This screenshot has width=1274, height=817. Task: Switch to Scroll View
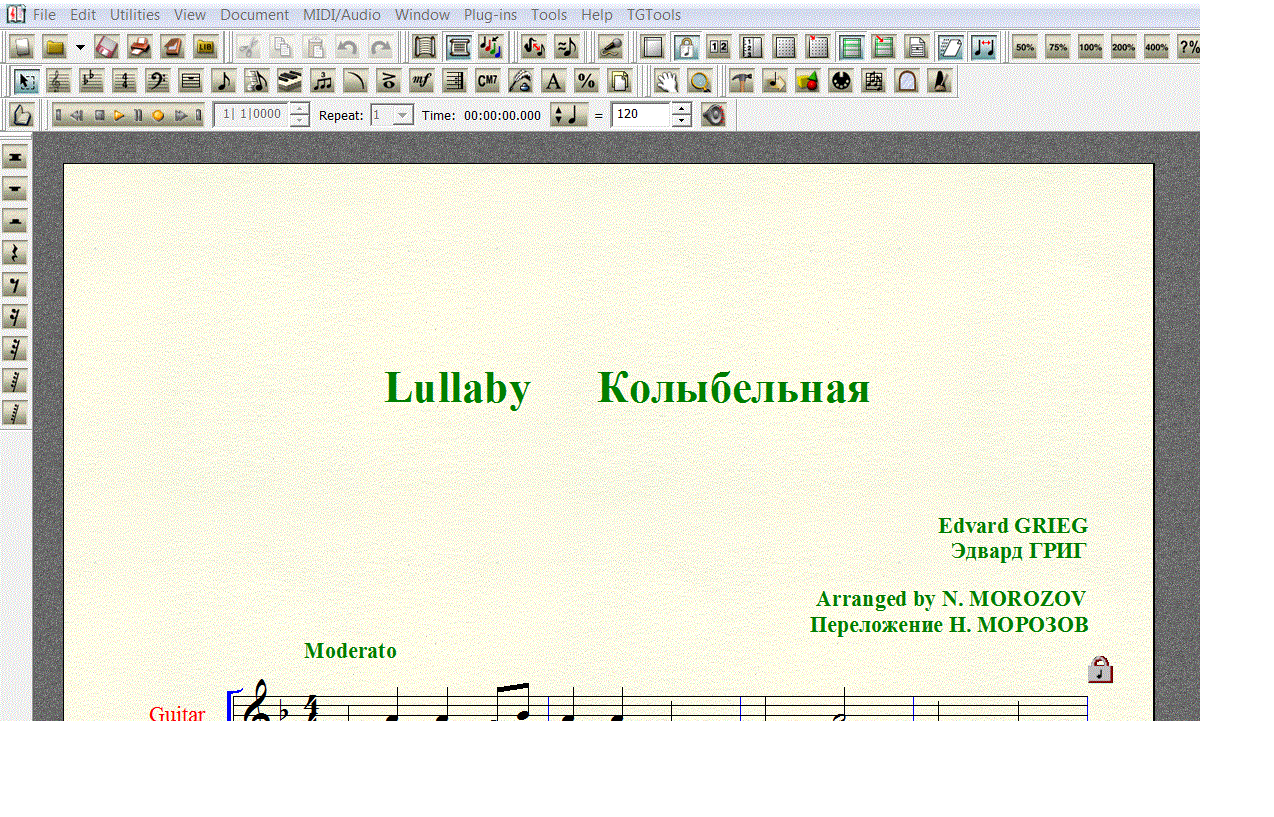point(425,47)
